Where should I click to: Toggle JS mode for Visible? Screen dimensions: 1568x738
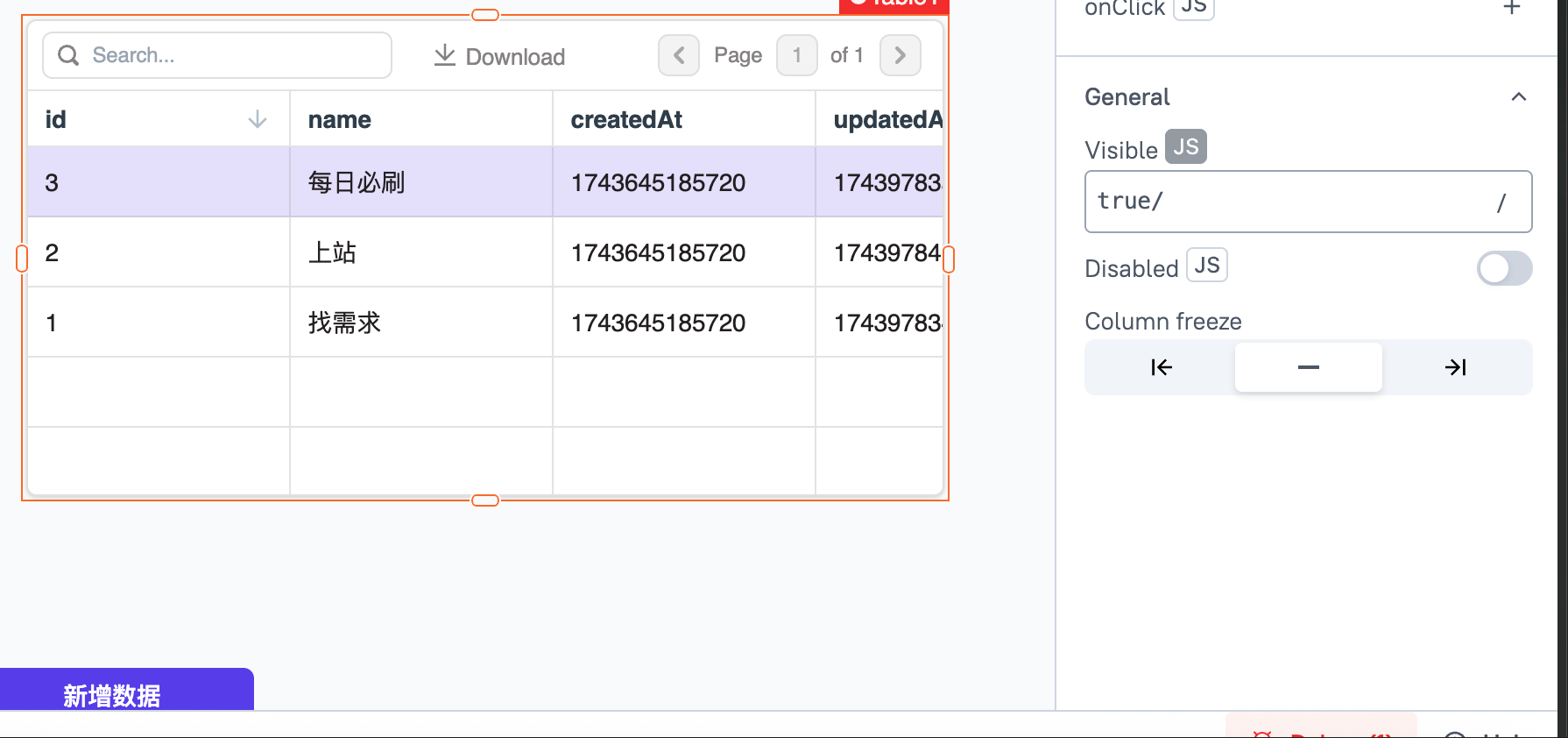(1185, 146)
